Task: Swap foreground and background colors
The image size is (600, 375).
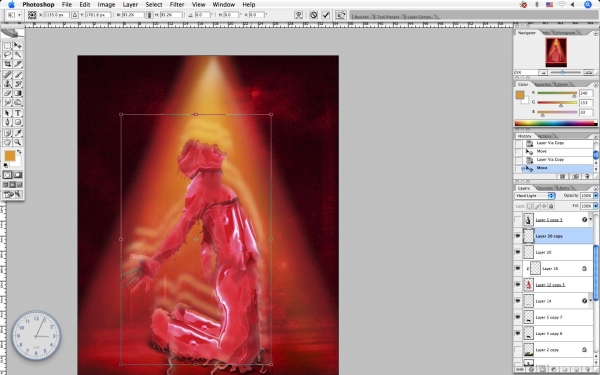Action: [x=19, y=152]
